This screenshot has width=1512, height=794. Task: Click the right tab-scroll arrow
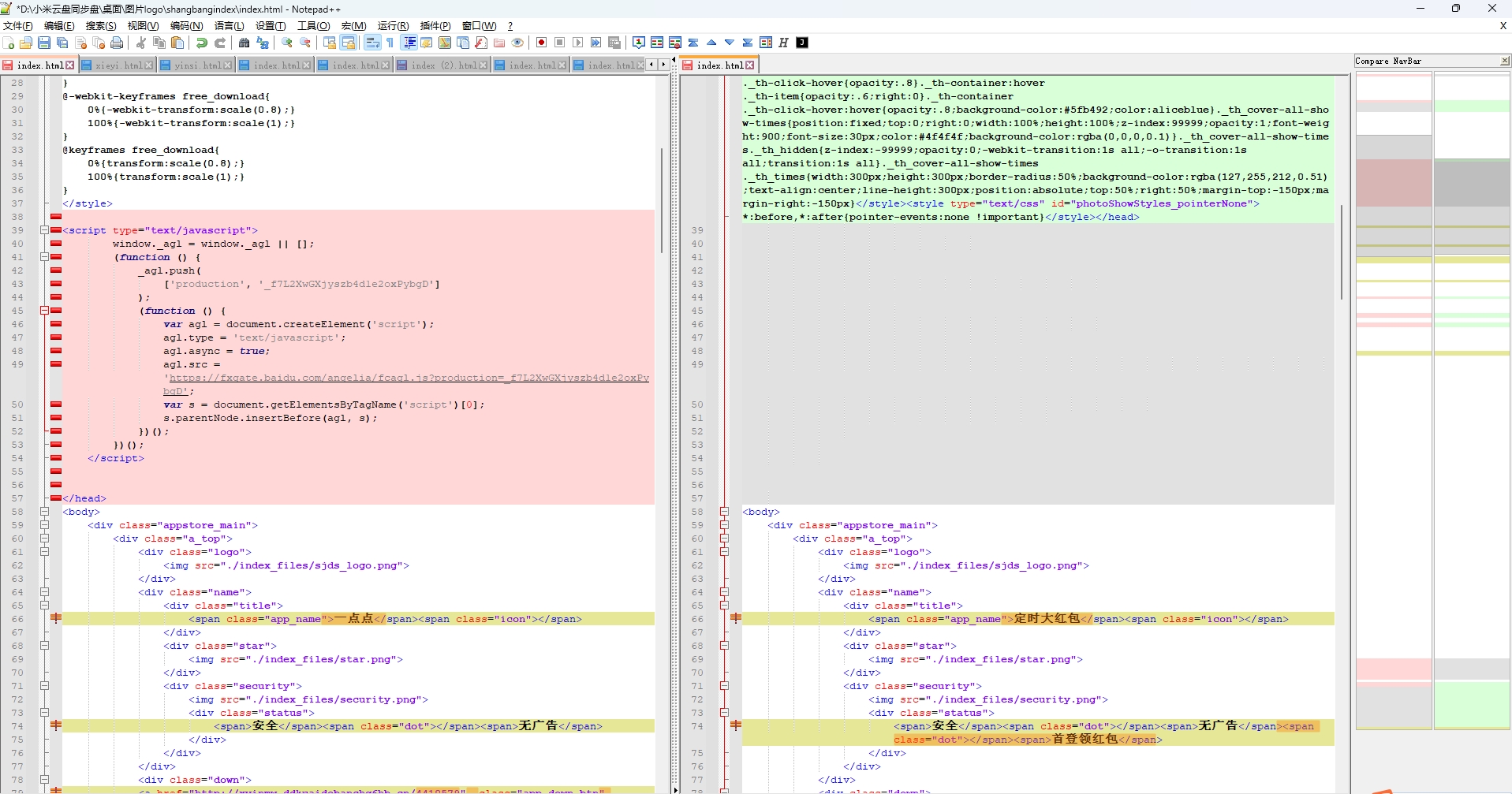[662, 65]
